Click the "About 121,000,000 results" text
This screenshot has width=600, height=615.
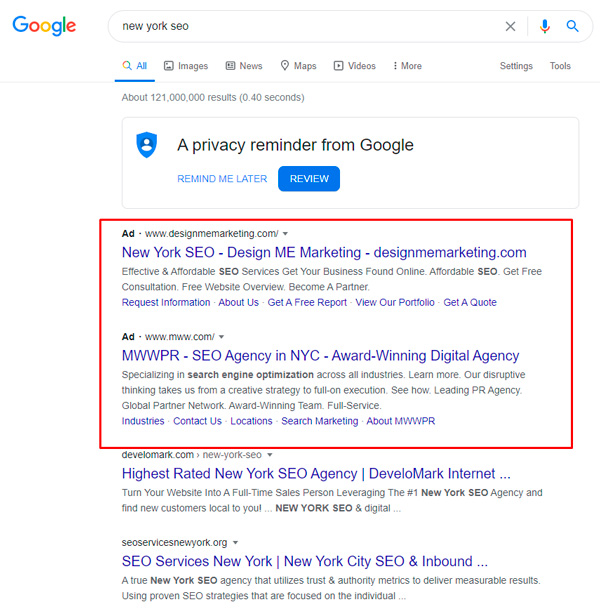[x=213, y=97]
